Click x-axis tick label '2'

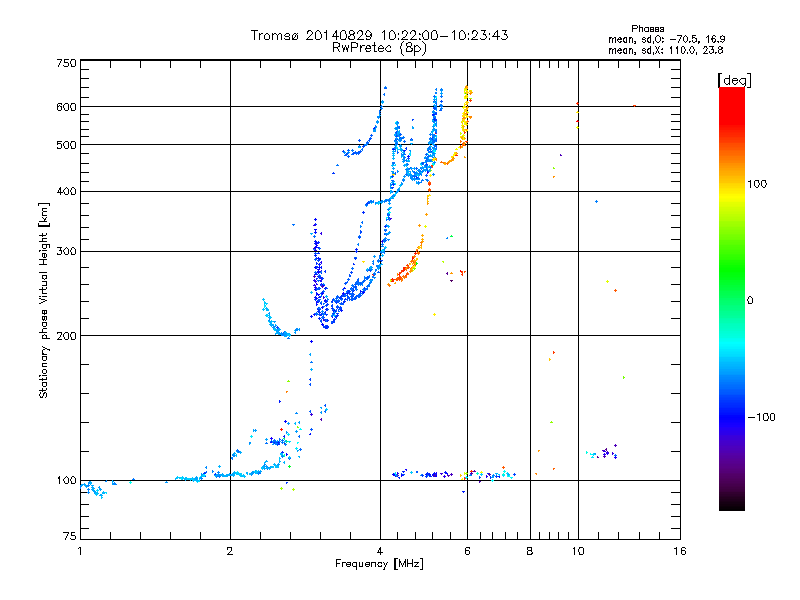tap(230, 551)
